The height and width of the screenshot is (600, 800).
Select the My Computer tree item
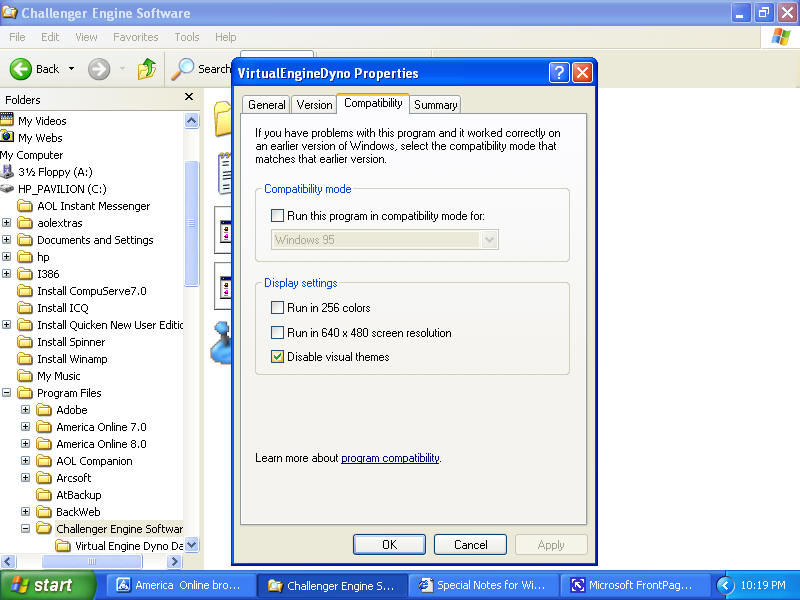coord(32,155)
